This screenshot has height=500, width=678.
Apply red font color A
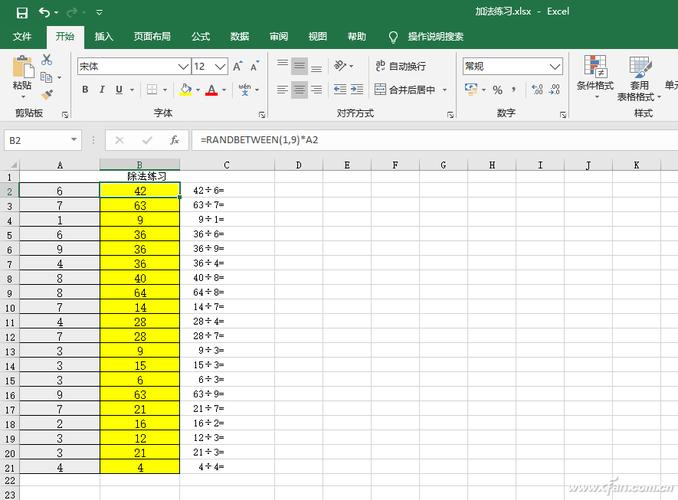click(x=211, y=90)
